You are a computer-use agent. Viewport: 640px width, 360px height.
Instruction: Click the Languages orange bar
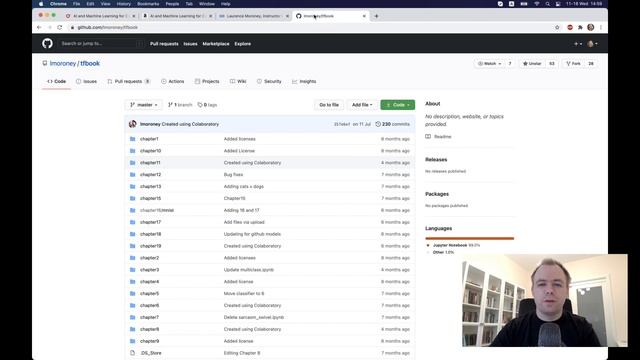click(x=469, y=238)
